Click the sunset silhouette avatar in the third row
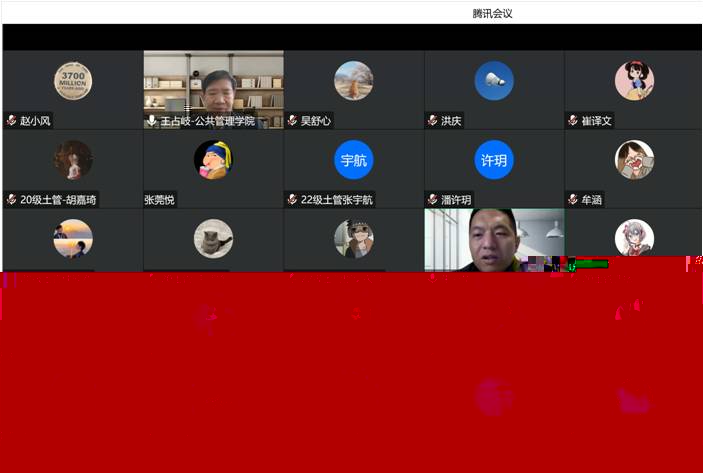The image size is (703, 473). (x=73, y=238)
